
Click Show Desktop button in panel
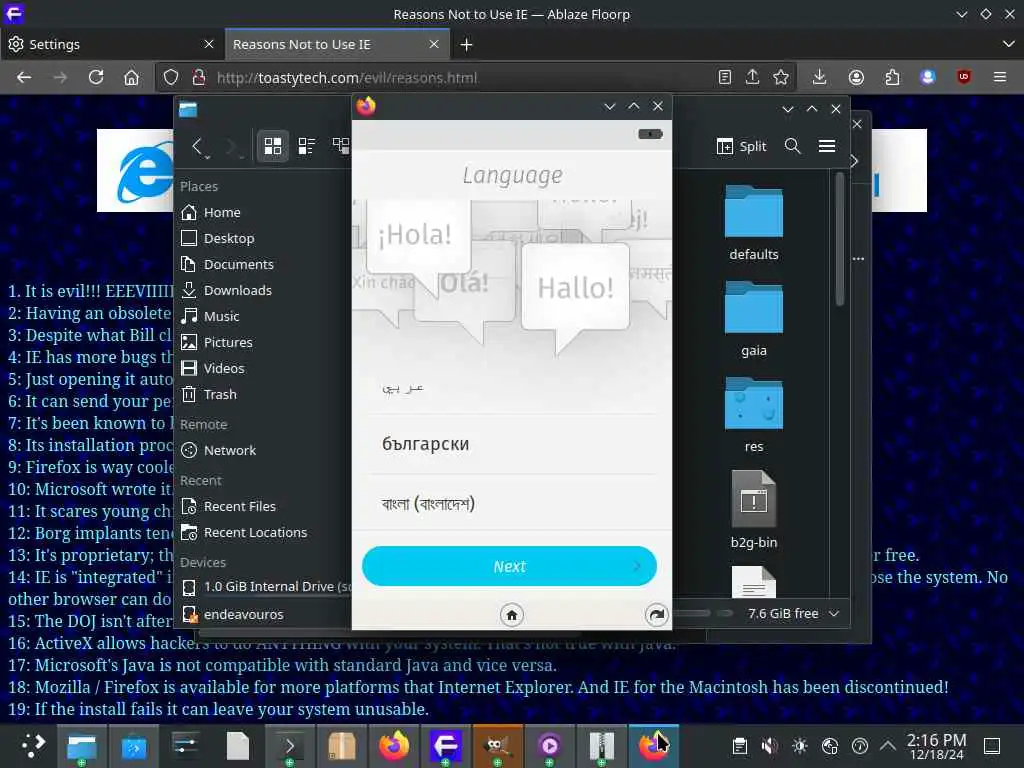992,746
